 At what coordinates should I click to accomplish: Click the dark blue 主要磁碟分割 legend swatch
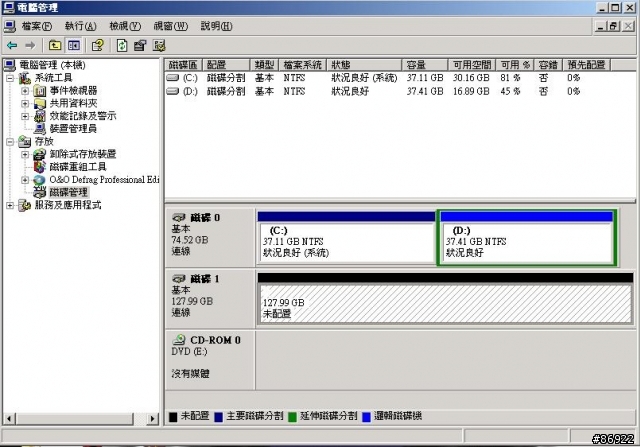coord(219,417)
